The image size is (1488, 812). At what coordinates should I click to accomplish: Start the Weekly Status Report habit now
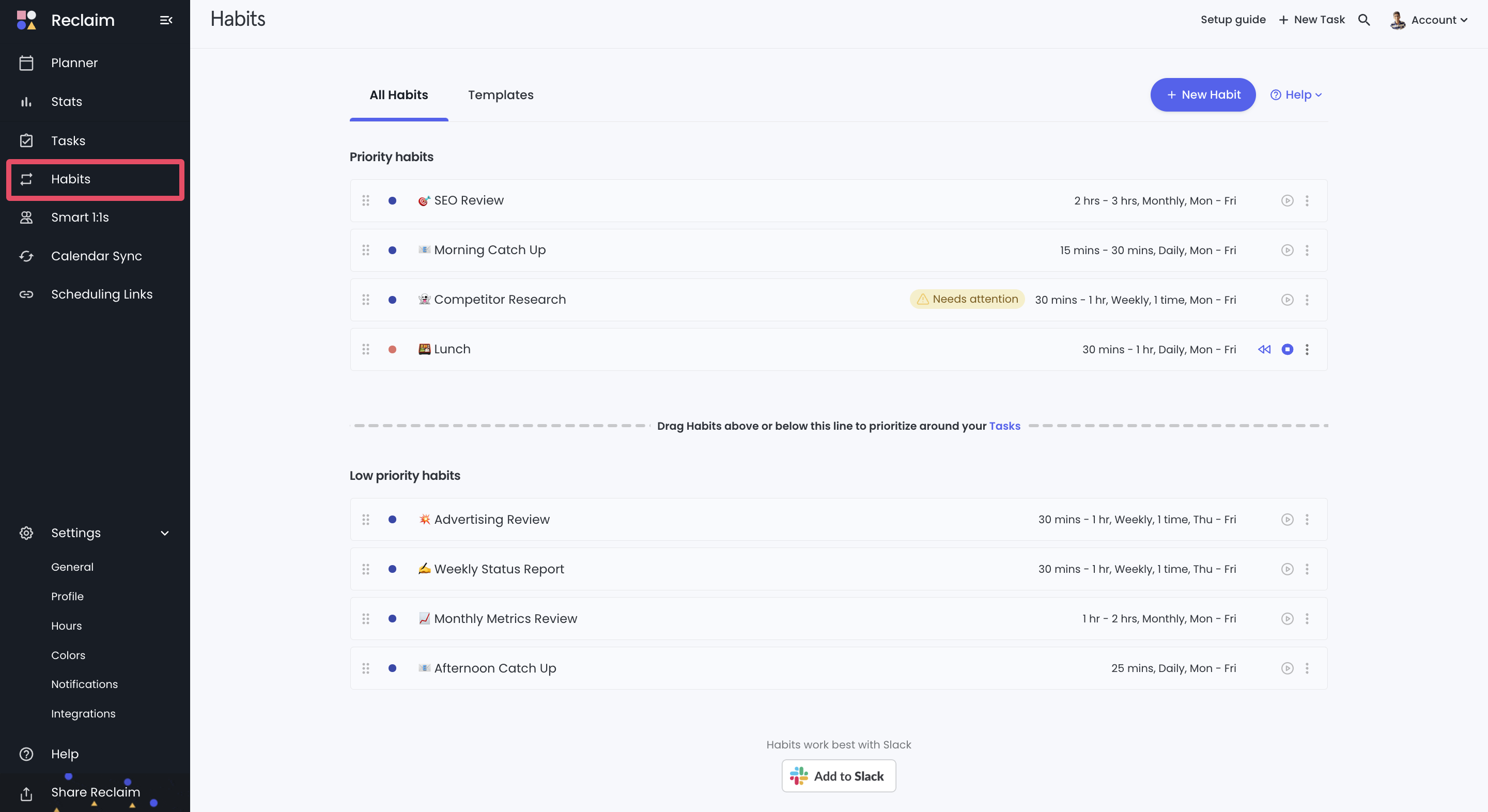1287,569
